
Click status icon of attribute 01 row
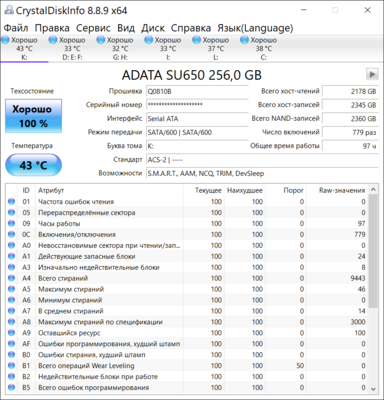[11, 201]
